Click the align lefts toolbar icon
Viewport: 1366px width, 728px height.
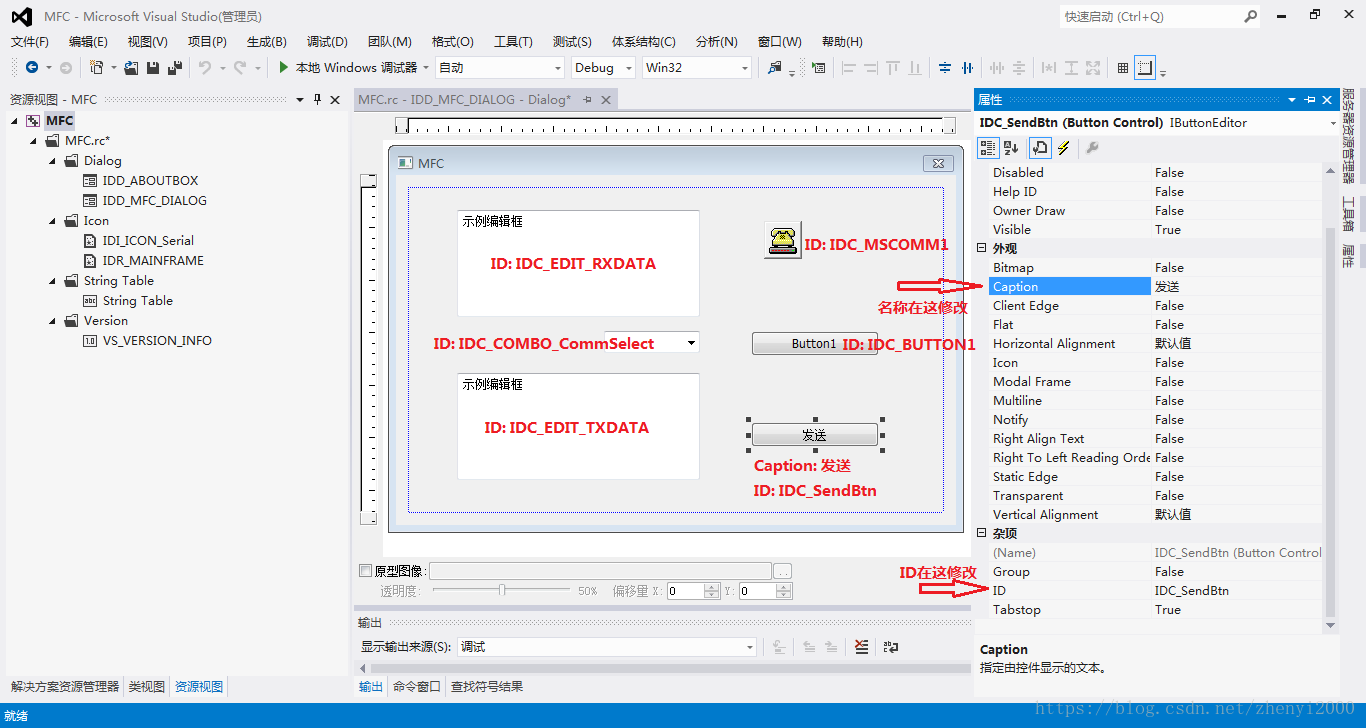click(x=849, y=67)
